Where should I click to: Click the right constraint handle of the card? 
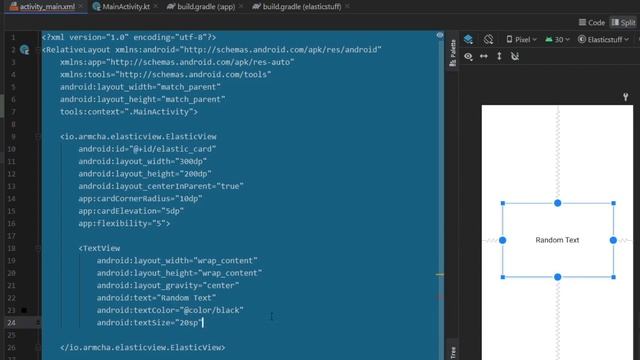coord(613,240)
